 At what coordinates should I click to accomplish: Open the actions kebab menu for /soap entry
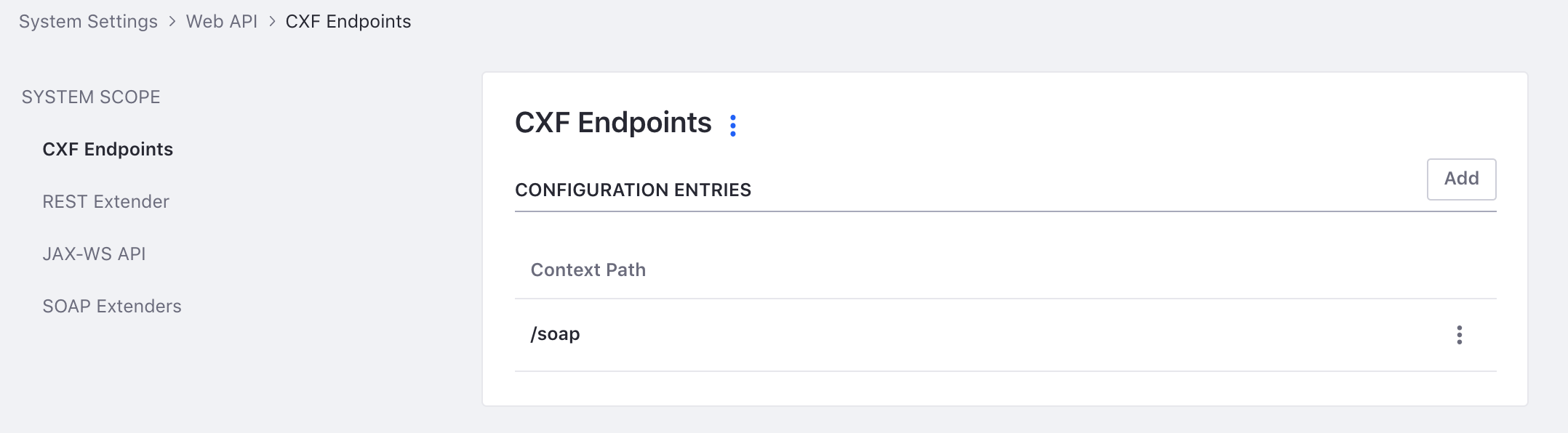(1459, 335)
